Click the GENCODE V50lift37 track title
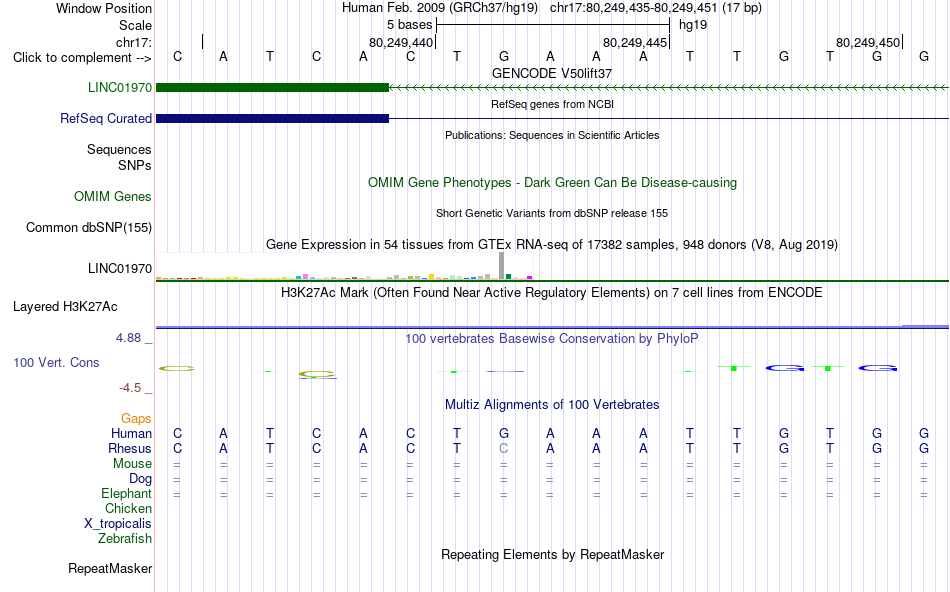The image size is (950, 592). pos(552,73)
